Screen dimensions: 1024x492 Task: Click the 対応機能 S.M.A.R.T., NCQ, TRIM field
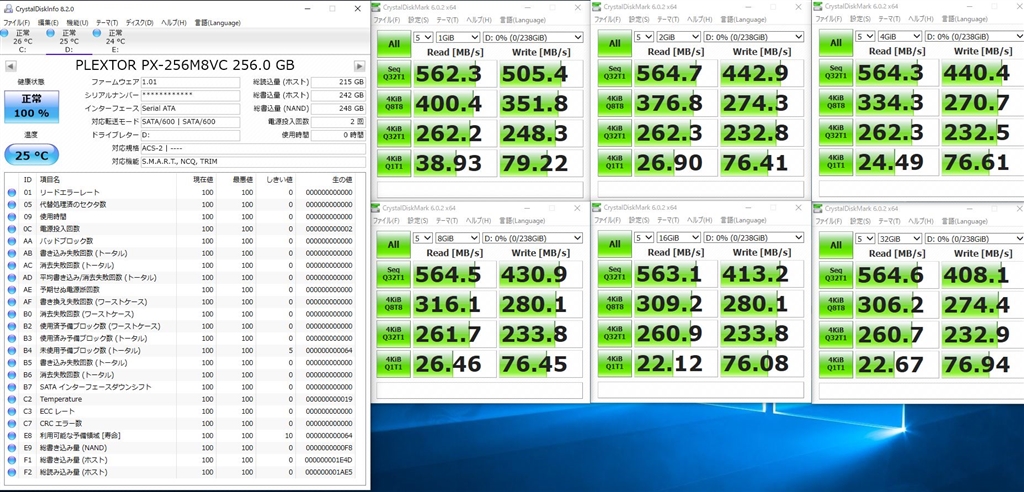(253, 161)
